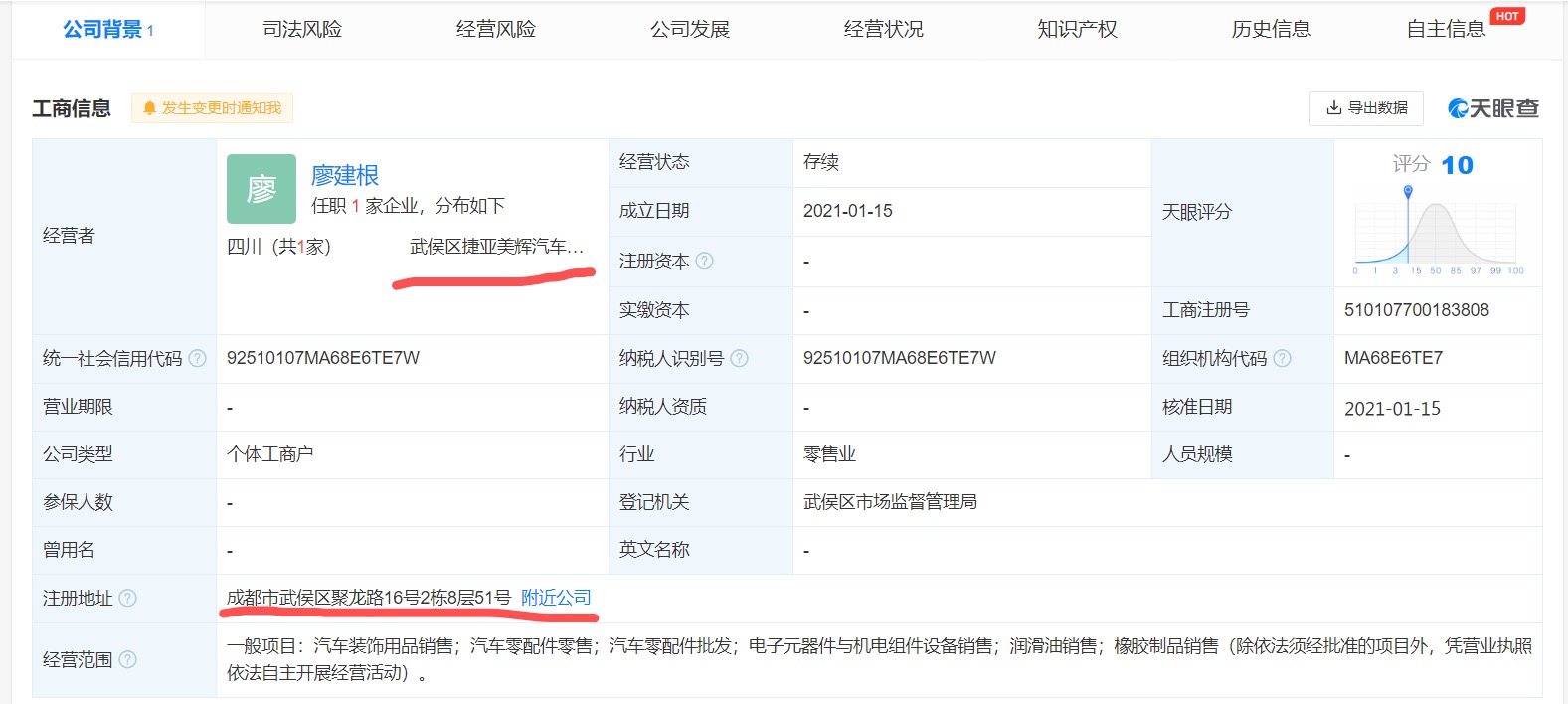Select the 组织机构代码 value MA68E6TE7
Image resolution: width=1568 pixels, height=704 pixels.
coord(1393,358)
